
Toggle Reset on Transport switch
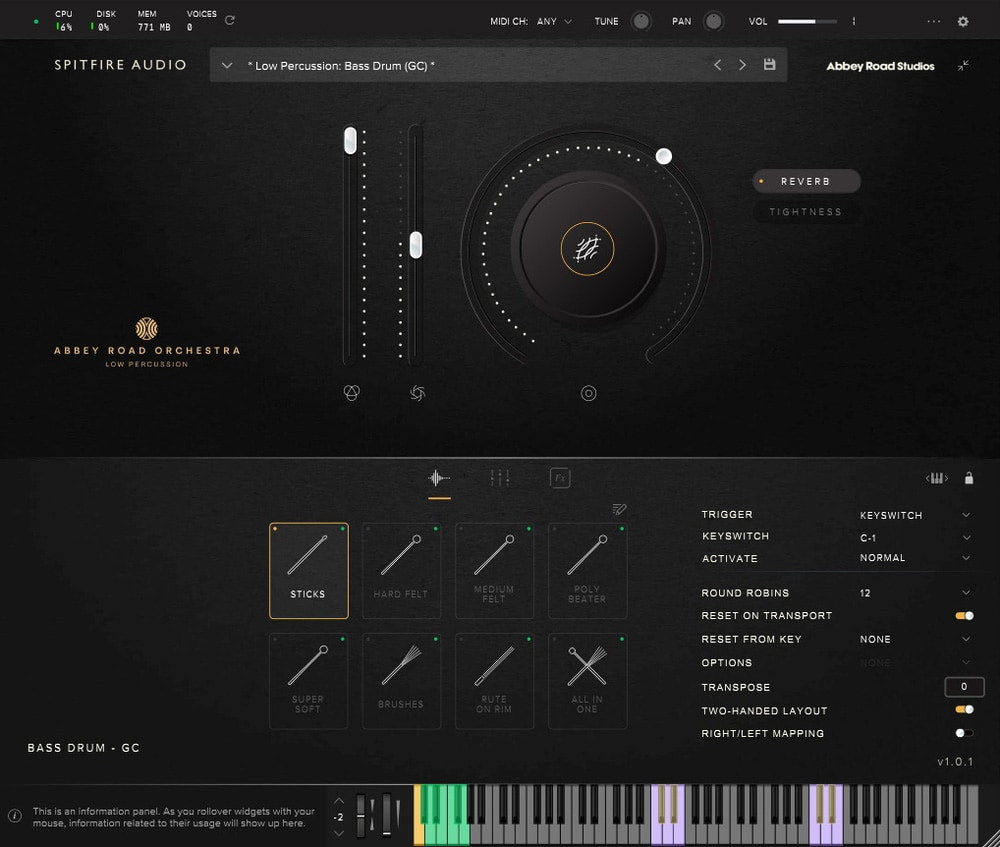point(964,616)
